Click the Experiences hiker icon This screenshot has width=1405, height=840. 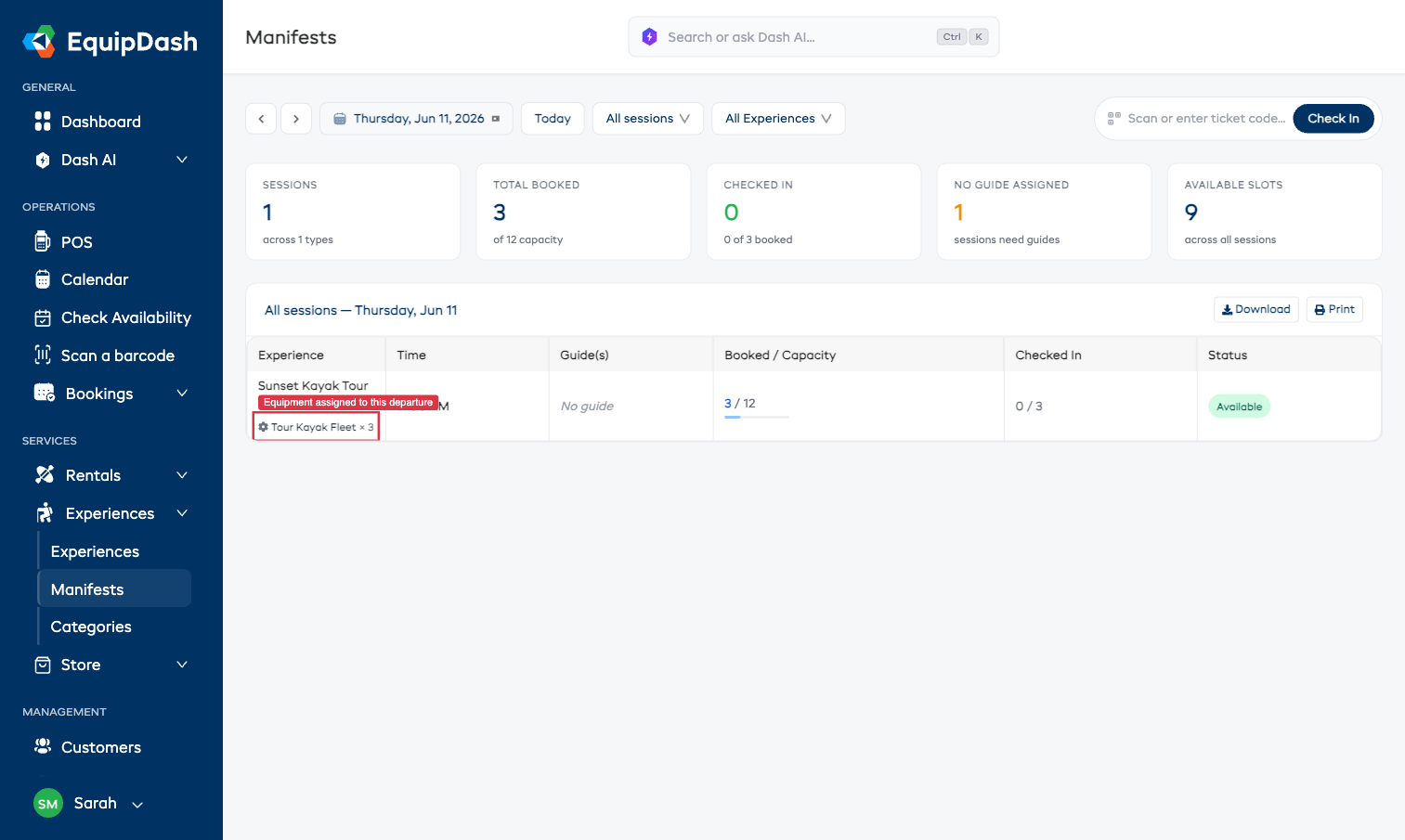click(x=45, y=513)
